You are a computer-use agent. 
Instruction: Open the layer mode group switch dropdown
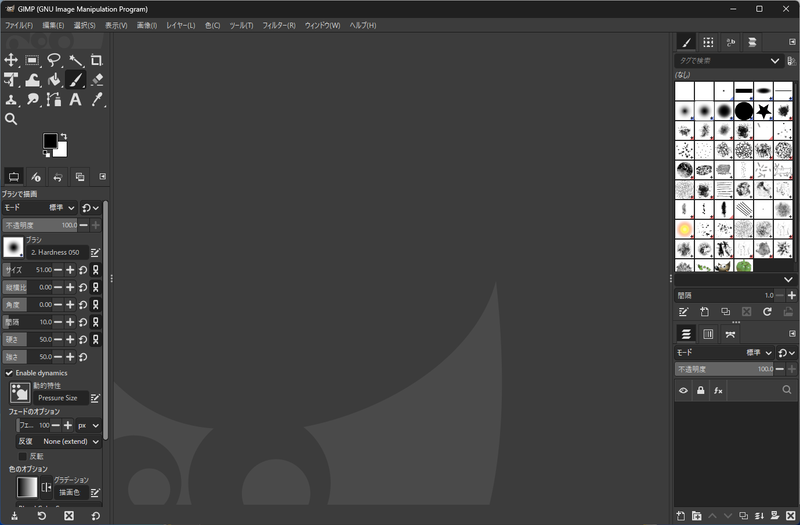pos(786,353)
